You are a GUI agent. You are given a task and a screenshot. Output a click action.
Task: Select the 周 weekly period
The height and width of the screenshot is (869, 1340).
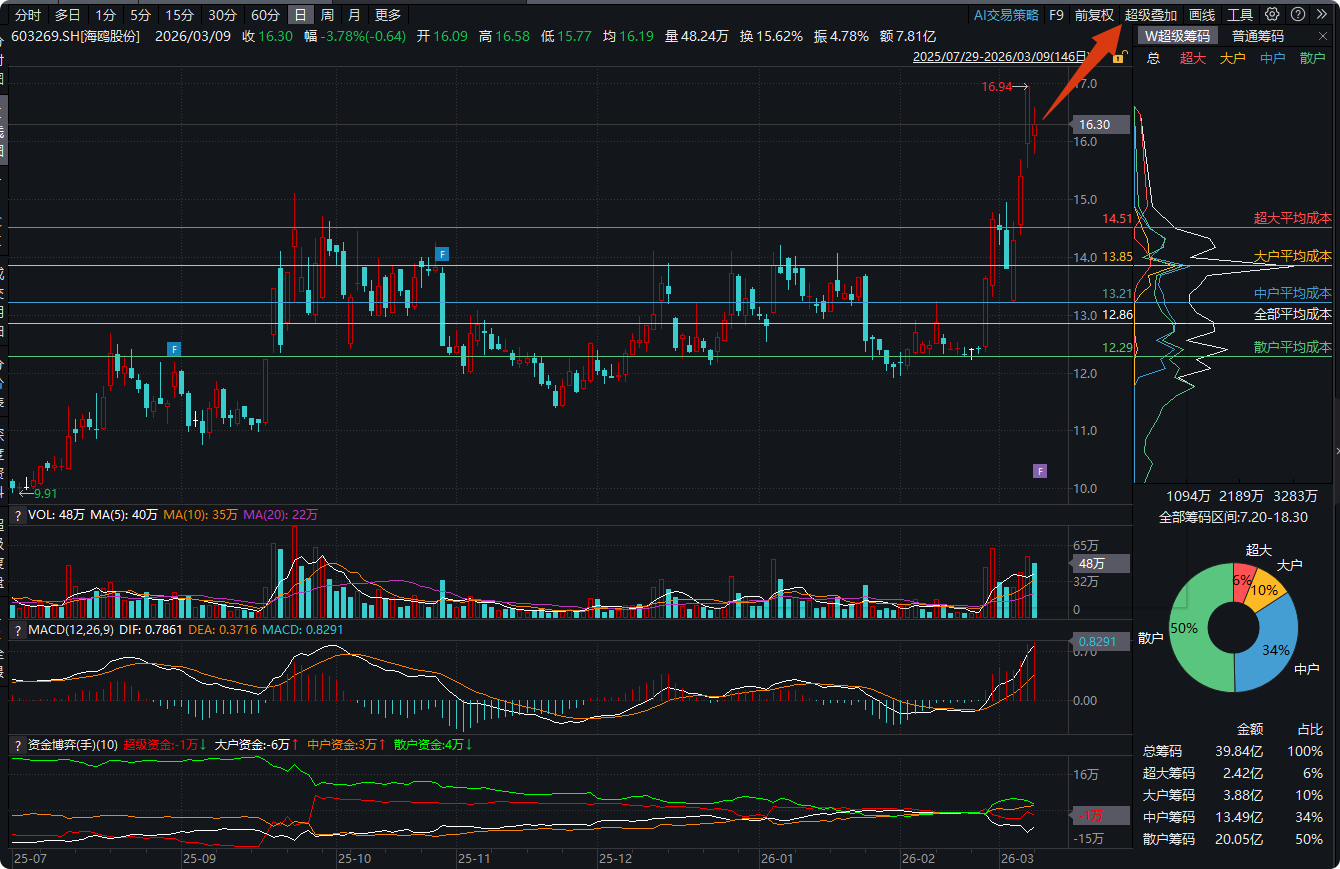coord(327,15)
